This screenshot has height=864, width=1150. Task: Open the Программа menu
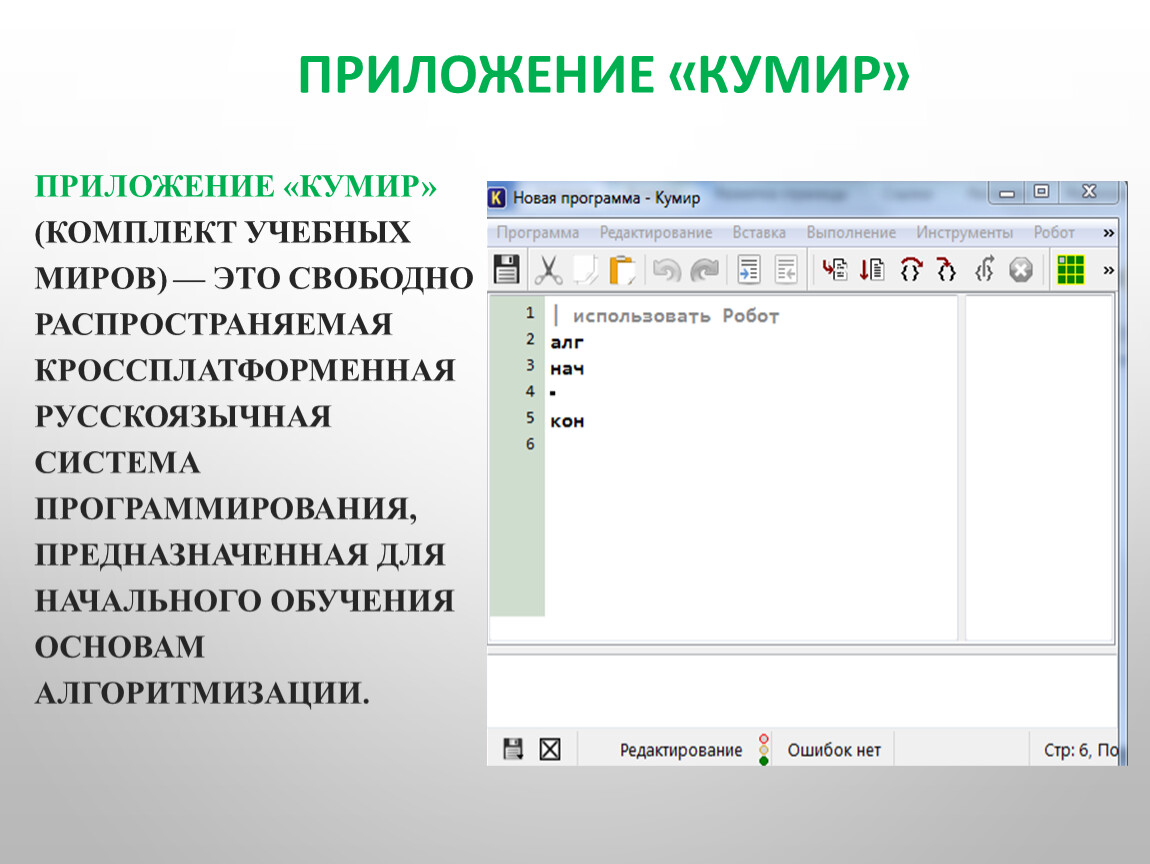click(537, 233)
